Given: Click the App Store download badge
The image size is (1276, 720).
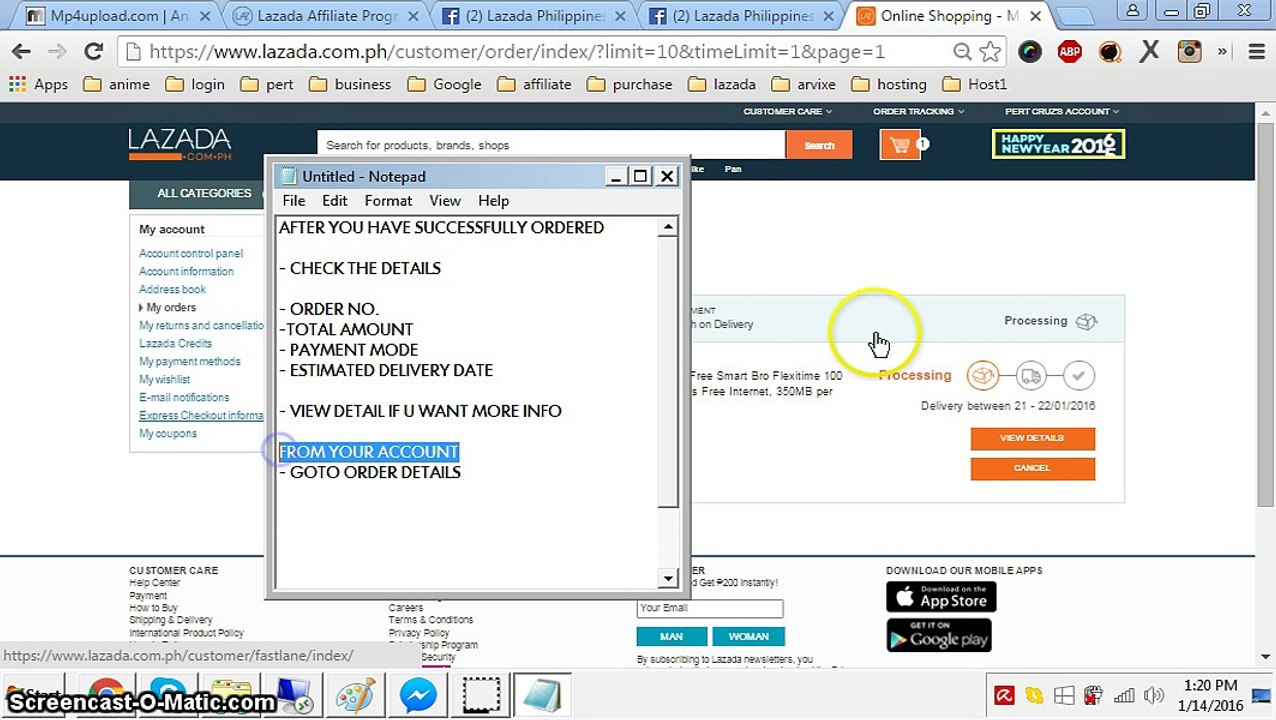Looking at the screenshot, I should (x=941, y=597).
